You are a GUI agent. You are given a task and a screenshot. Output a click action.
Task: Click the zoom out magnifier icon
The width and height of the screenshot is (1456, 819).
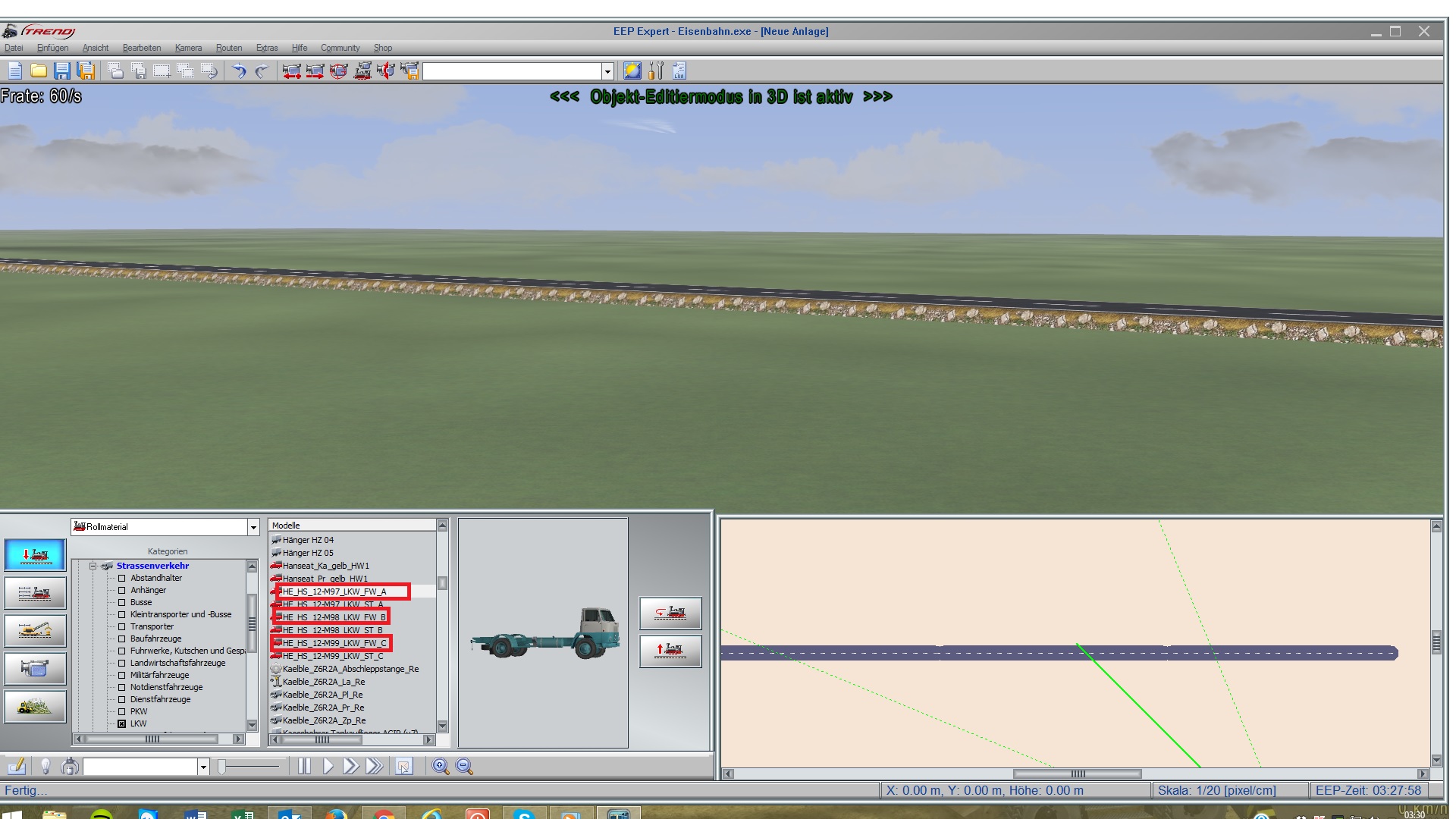tap(464, 767)
